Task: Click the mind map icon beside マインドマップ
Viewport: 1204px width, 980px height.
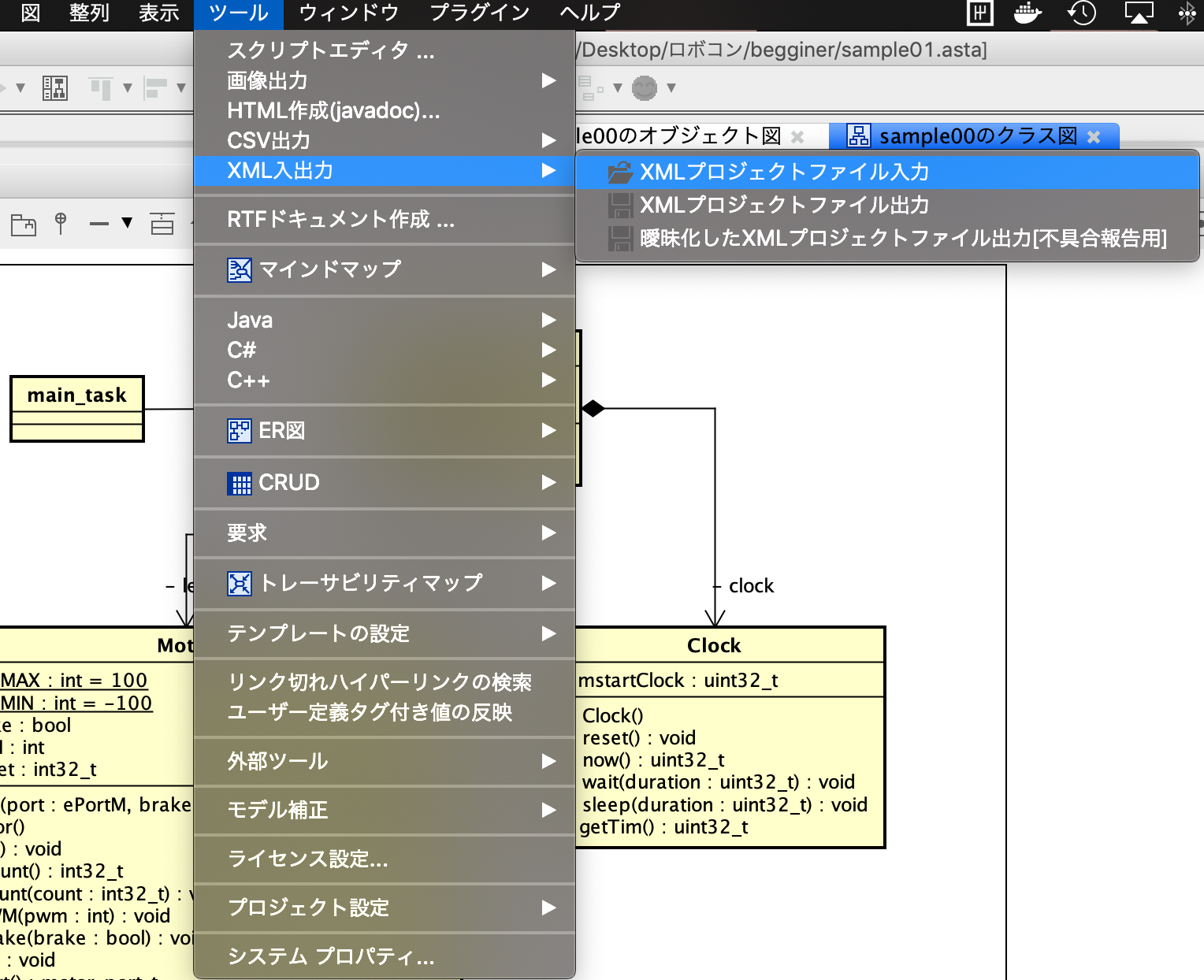Action: point(239,269)
